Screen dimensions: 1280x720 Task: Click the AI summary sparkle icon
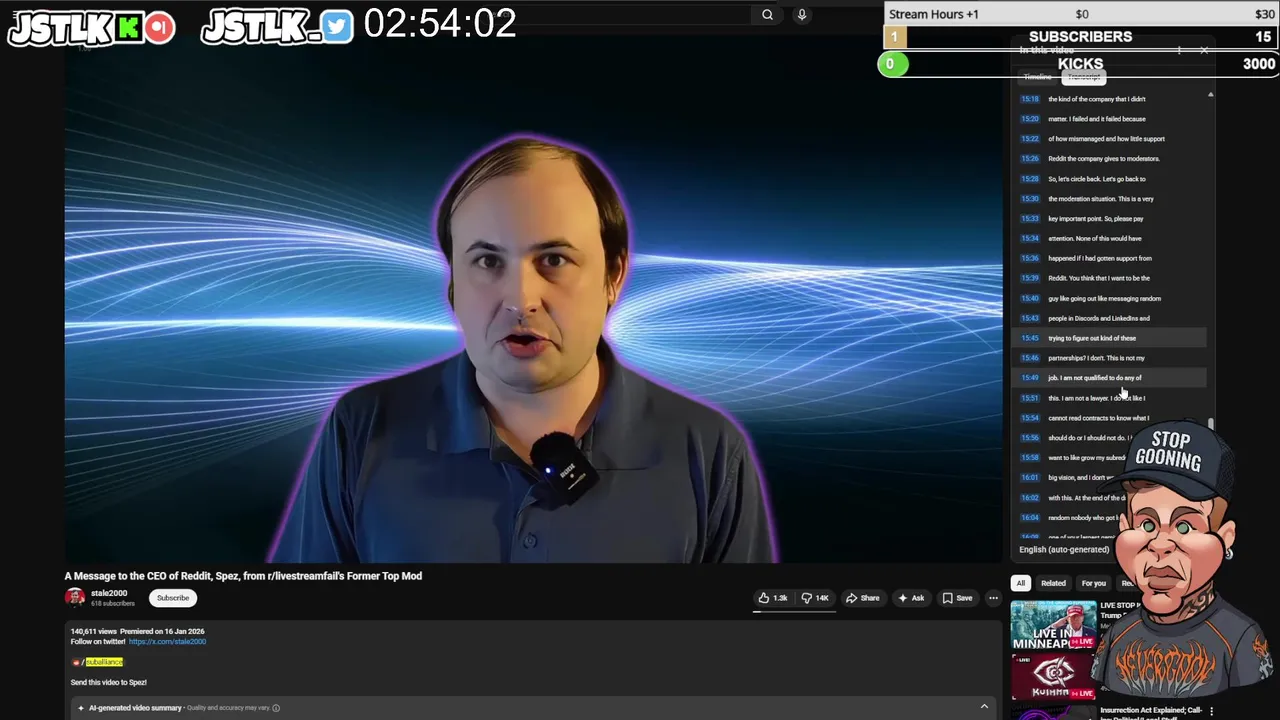[81, 708]
